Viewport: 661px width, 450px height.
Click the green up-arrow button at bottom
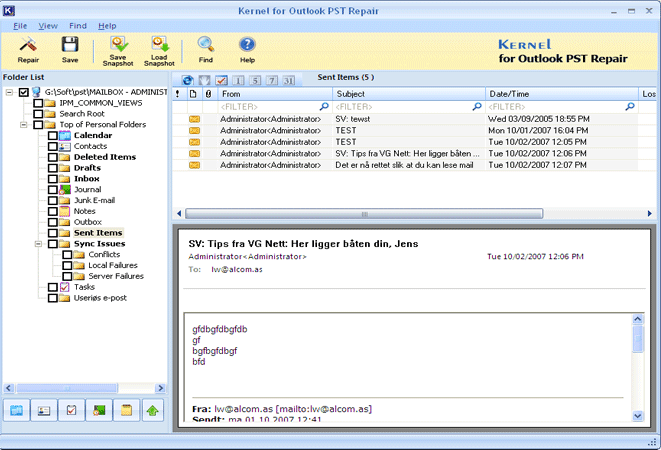coord(153,410)
